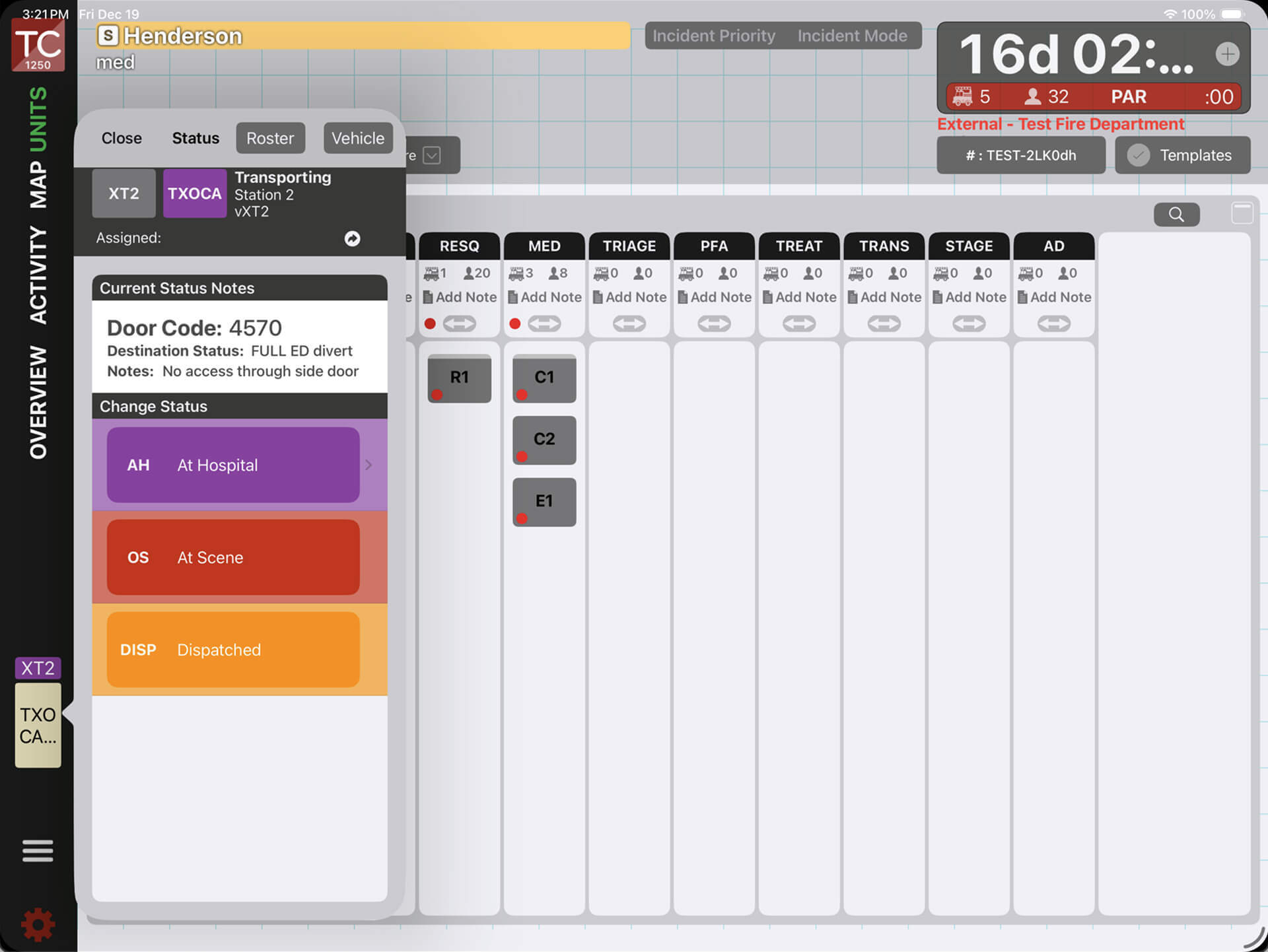The width and height of the screenshot is (1268, 952).
Task: Open settings gear icon
Action: [x=38, y=924]
